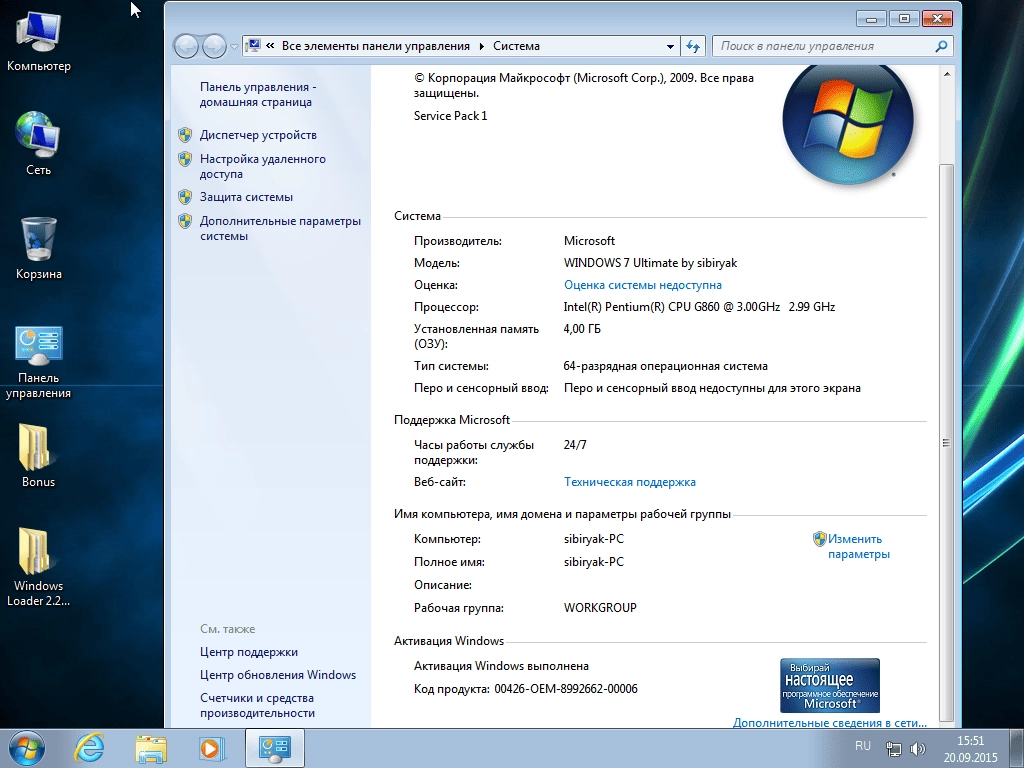Click the WORKGROUP value

coord(600,607)
